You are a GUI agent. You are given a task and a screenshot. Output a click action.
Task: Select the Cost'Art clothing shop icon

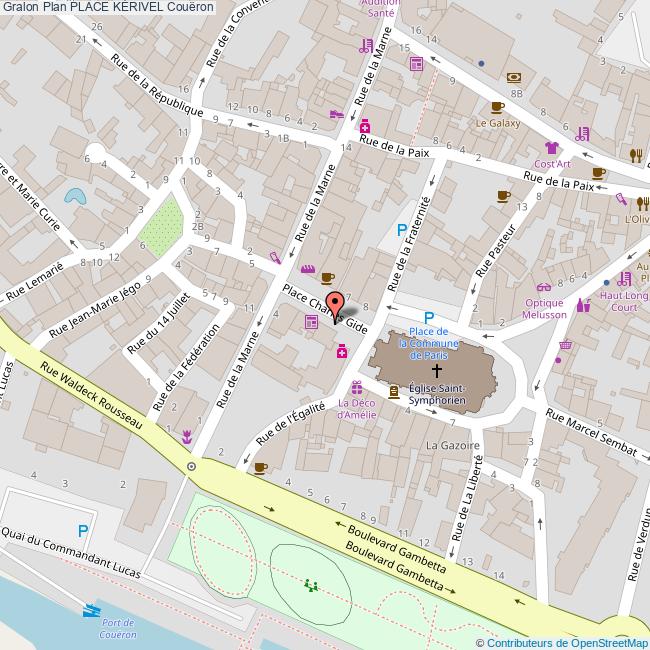tap(551, 147)
